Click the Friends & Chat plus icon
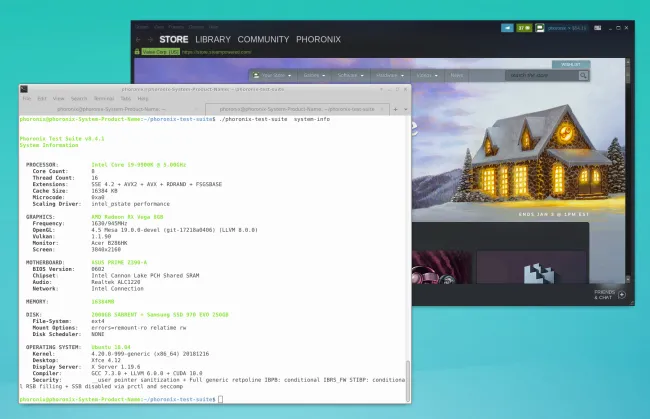The height and width of the screenshot is (419, 650). coord(622,295)
